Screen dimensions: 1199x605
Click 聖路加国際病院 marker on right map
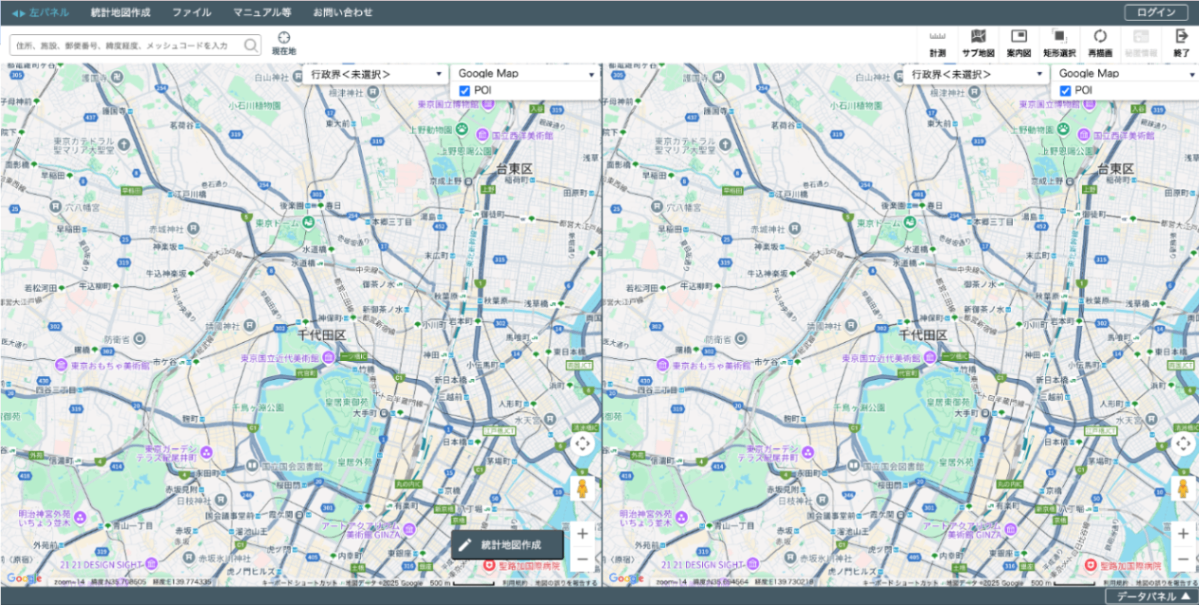(x=1091, y=567)
